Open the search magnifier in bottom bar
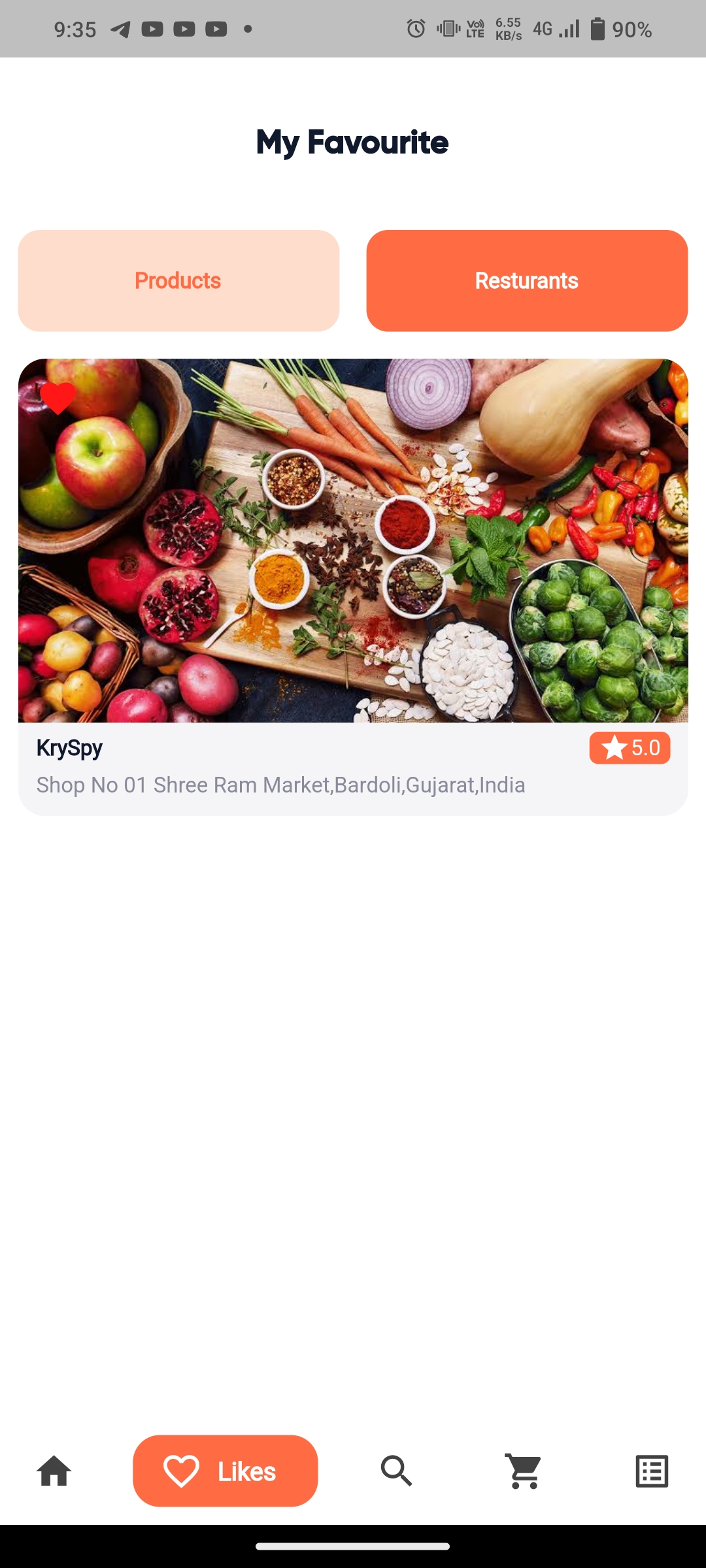The height and width of the screenshot is (1568, 706). (397, 1471)
